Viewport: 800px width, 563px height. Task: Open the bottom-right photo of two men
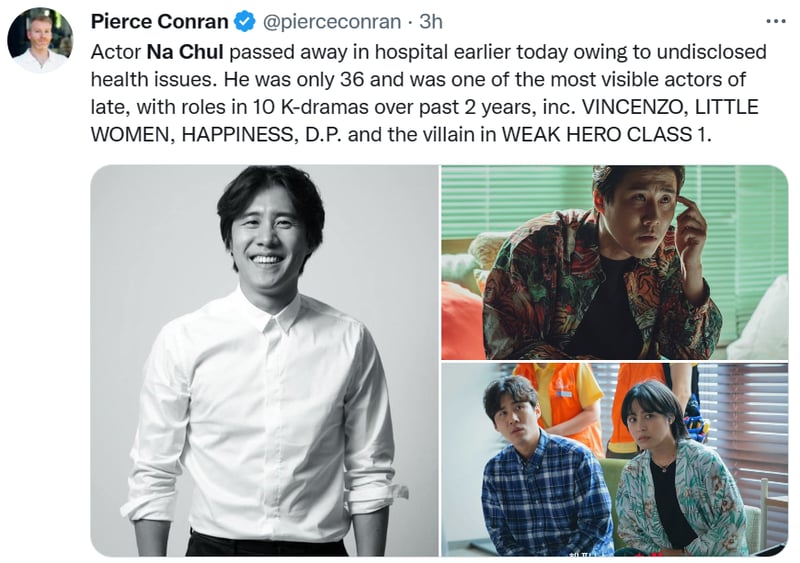click(614, 459)
